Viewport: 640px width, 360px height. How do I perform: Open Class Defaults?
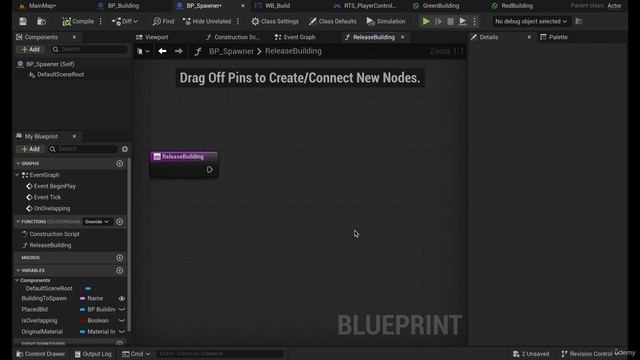(x=333, y=21)
